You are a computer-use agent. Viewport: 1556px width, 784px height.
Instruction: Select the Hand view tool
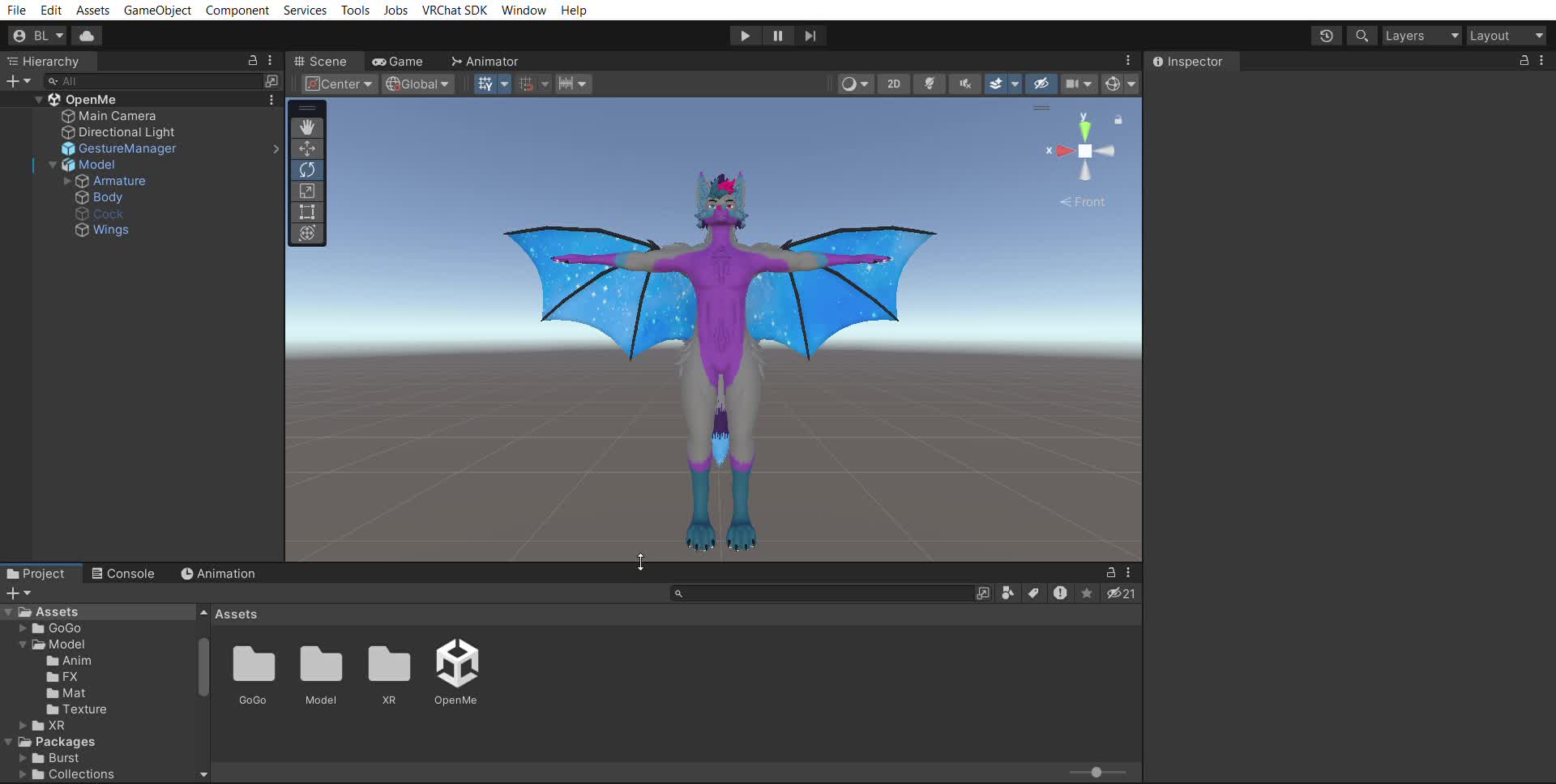click(x=307, y=127)
